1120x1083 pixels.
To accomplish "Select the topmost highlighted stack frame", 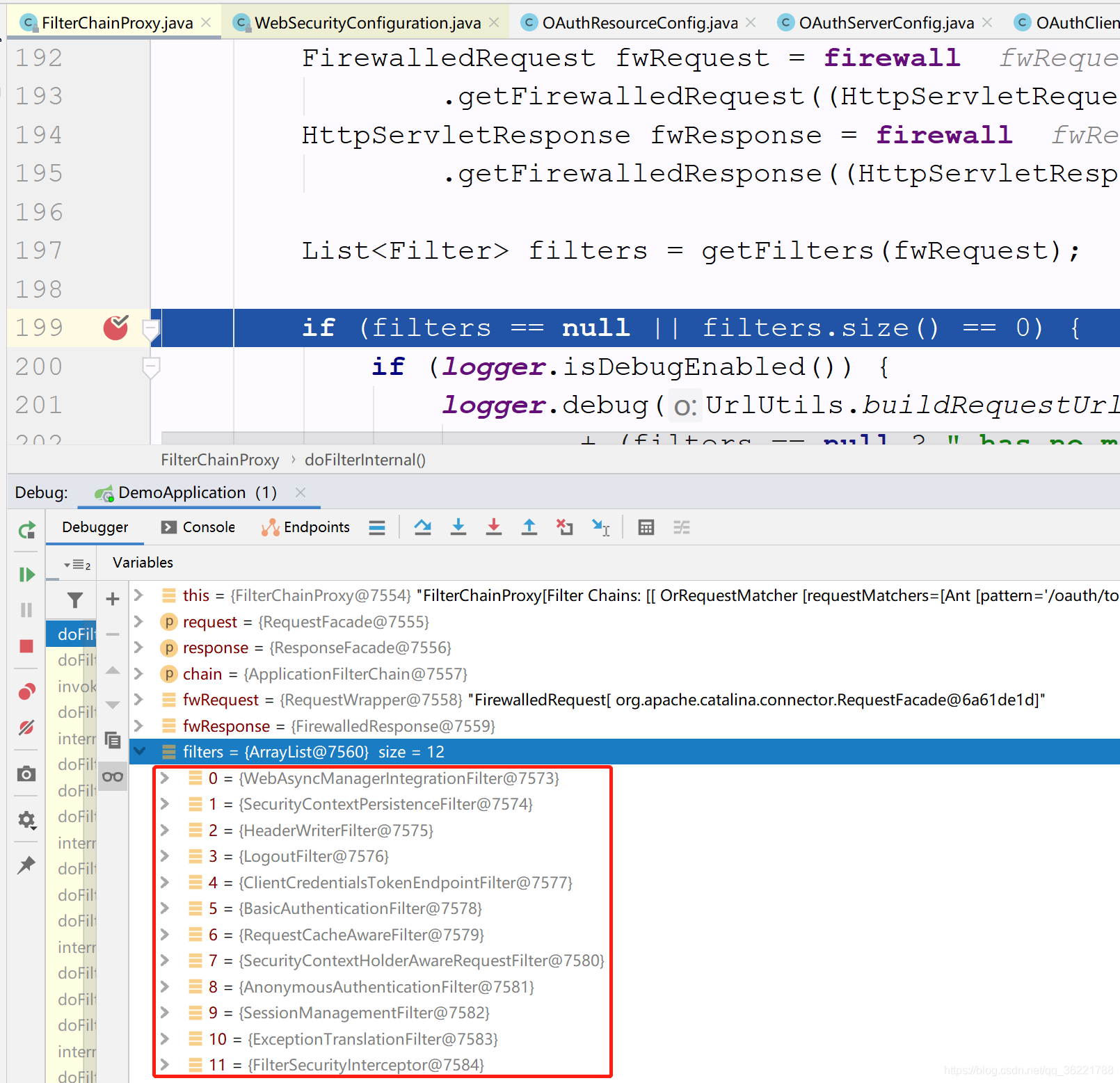I will coord(72,634).
